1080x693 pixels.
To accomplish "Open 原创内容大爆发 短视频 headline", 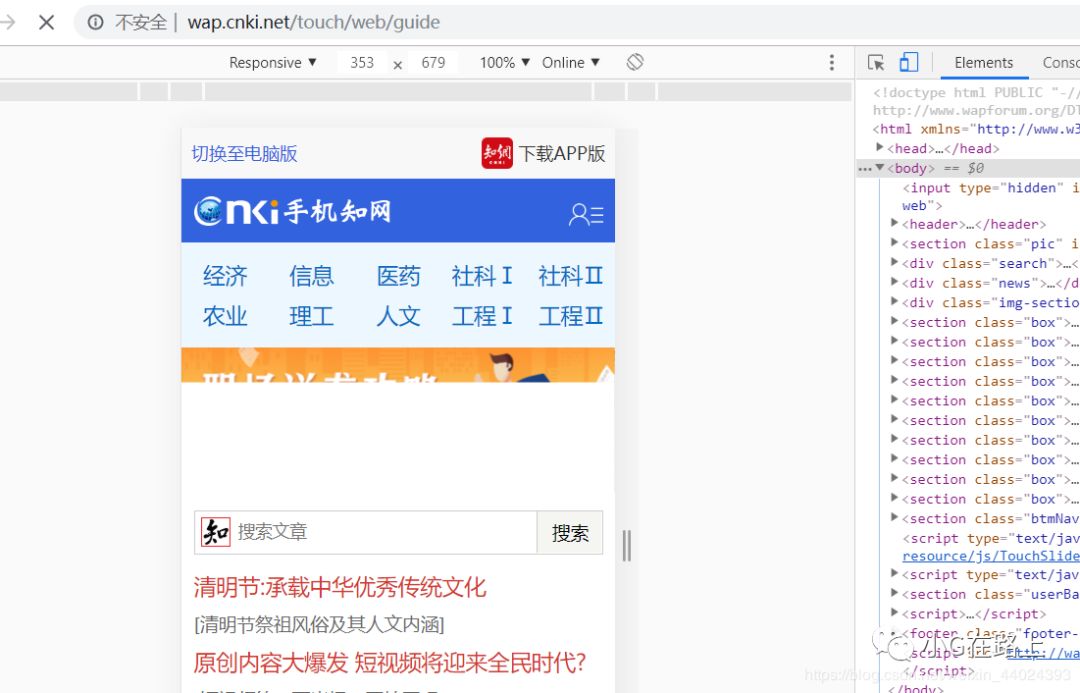I will click(x=389, y=663).
